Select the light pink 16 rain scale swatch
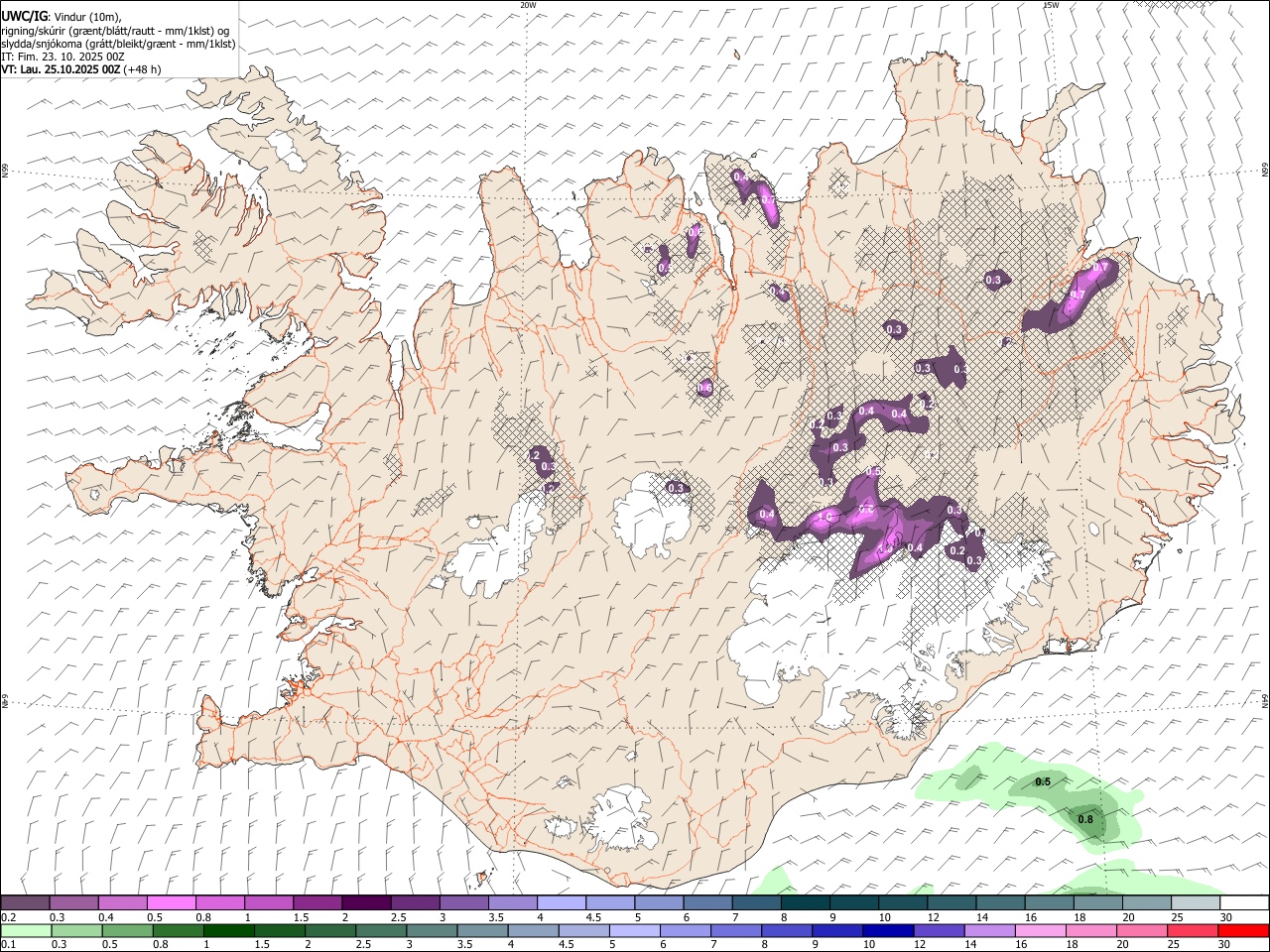 [x=1041, y=930]
